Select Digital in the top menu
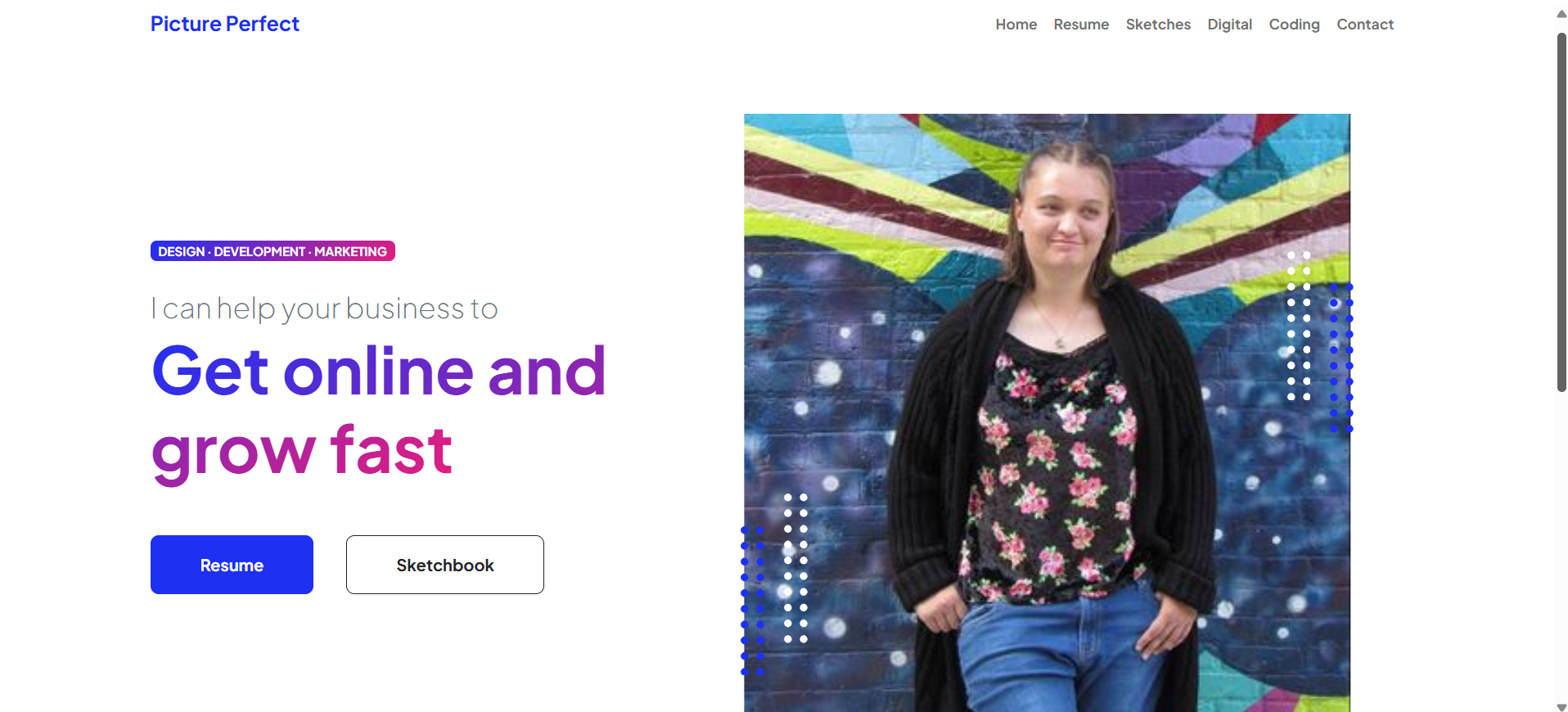This screenshot has height=712, width=1568. pos(1229,25)
